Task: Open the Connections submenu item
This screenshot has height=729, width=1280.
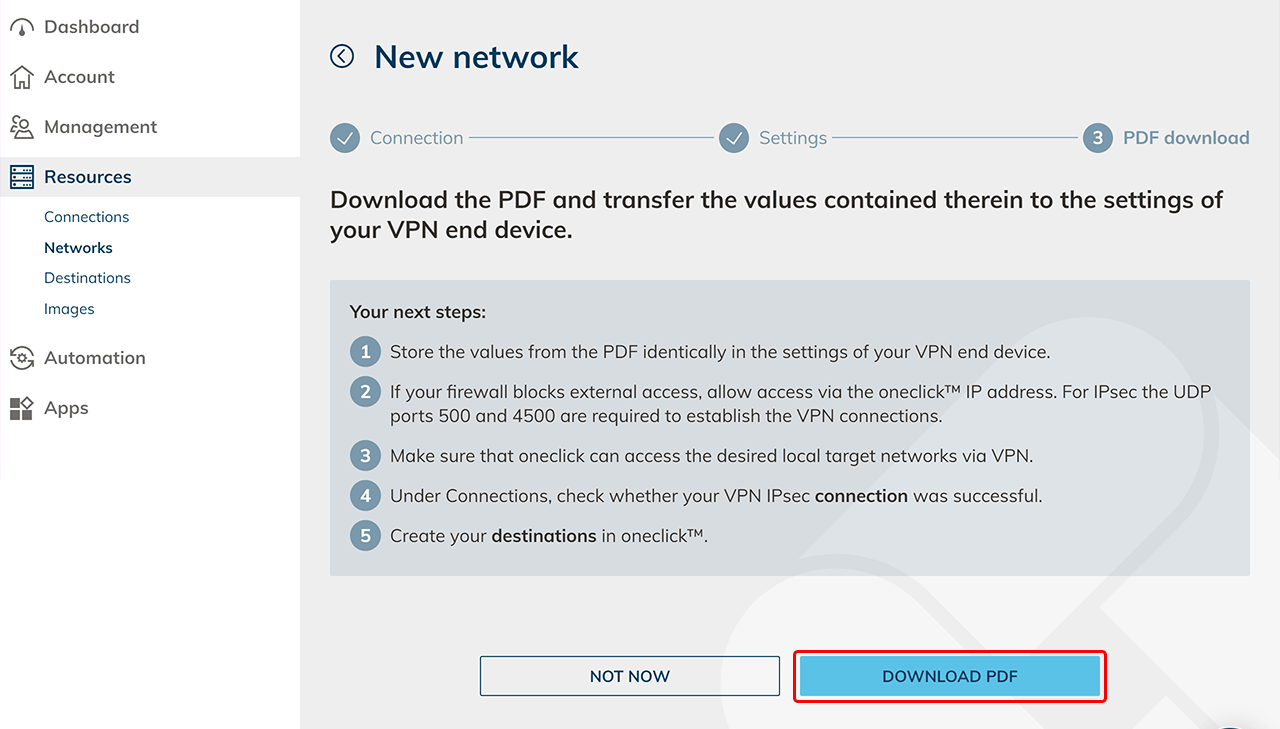Action: pyautogui.click(x=86, y=217)
